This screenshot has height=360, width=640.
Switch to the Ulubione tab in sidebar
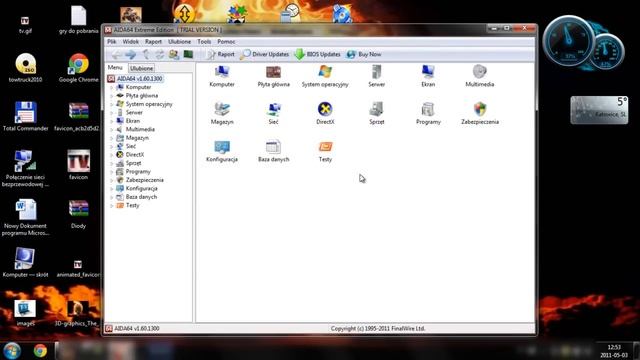[141, 69]
